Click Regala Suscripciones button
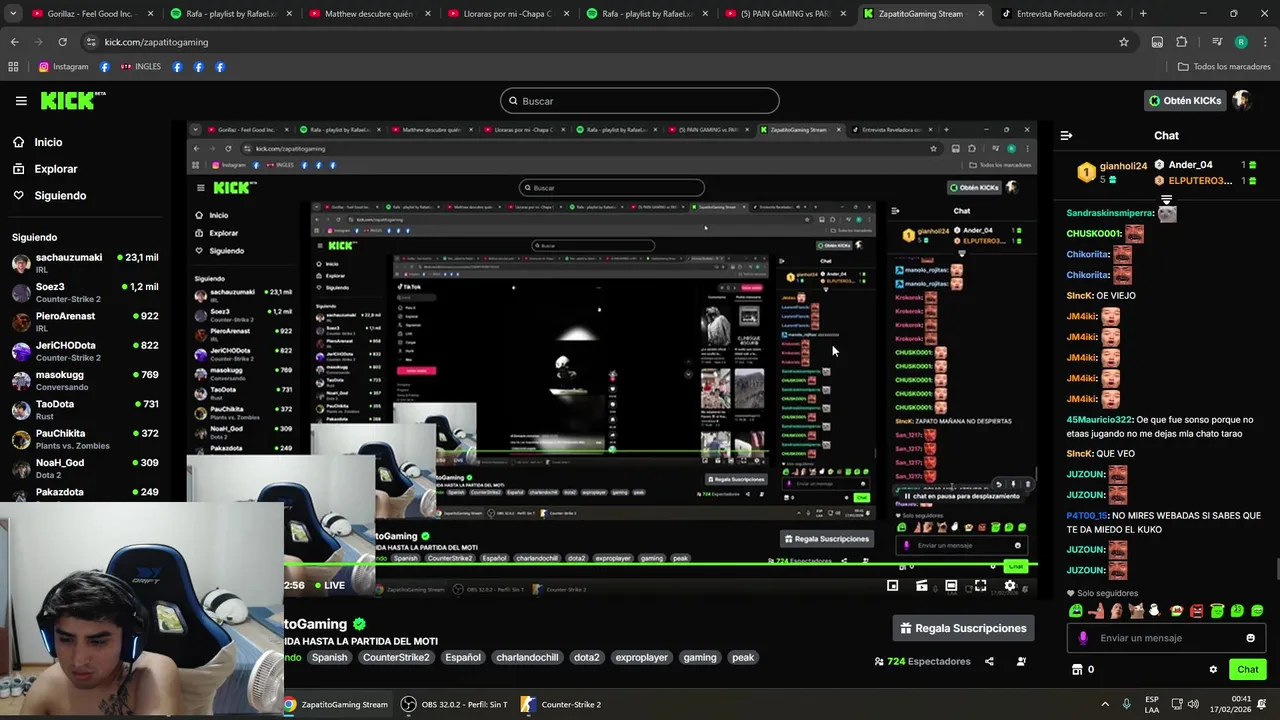1280x720 pixels. click(963, 628)
